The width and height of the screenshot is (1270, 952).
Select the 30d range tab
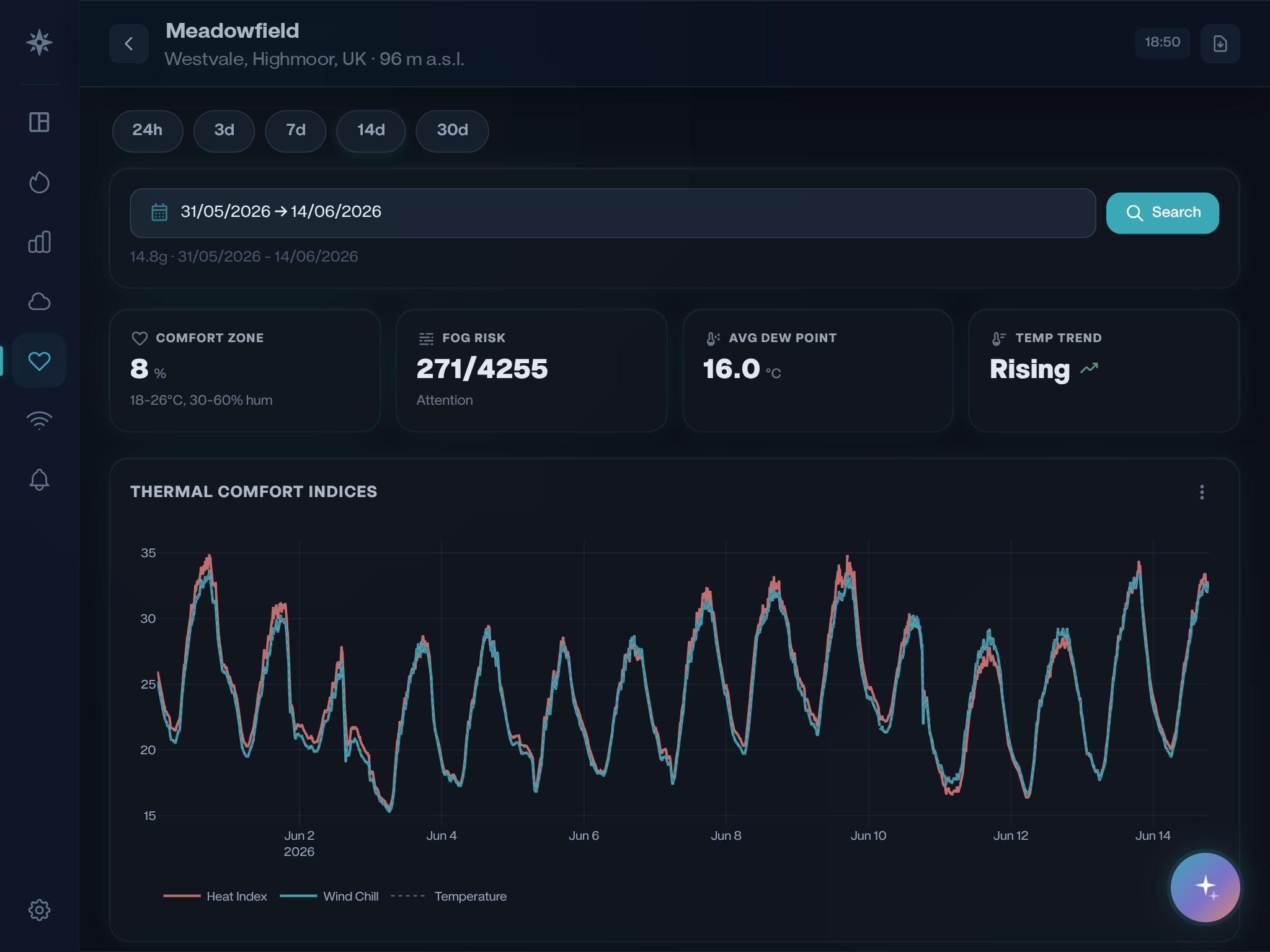coord(452,131)
